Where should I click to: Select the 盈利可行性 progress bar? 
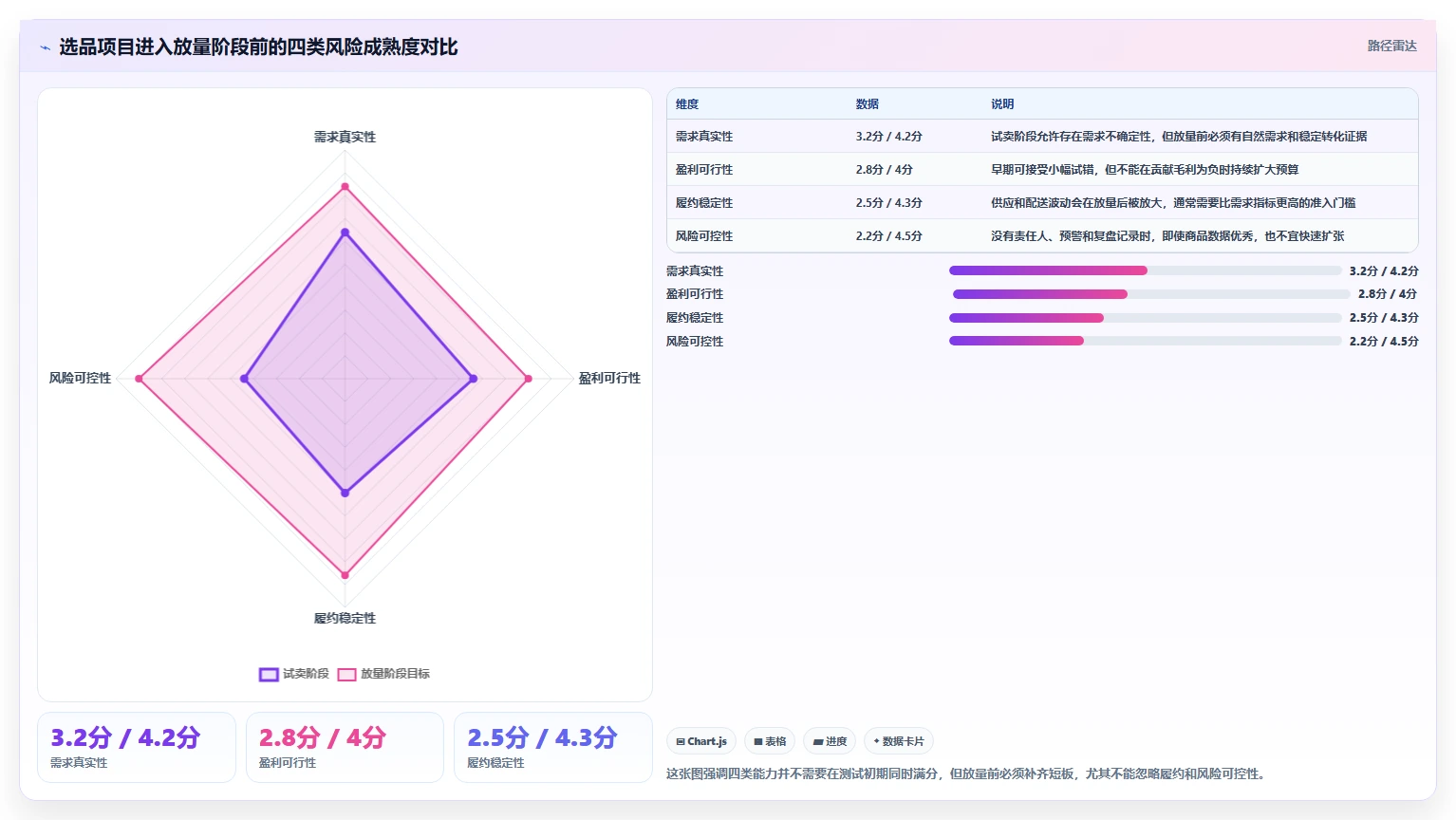pos(1150,294)
